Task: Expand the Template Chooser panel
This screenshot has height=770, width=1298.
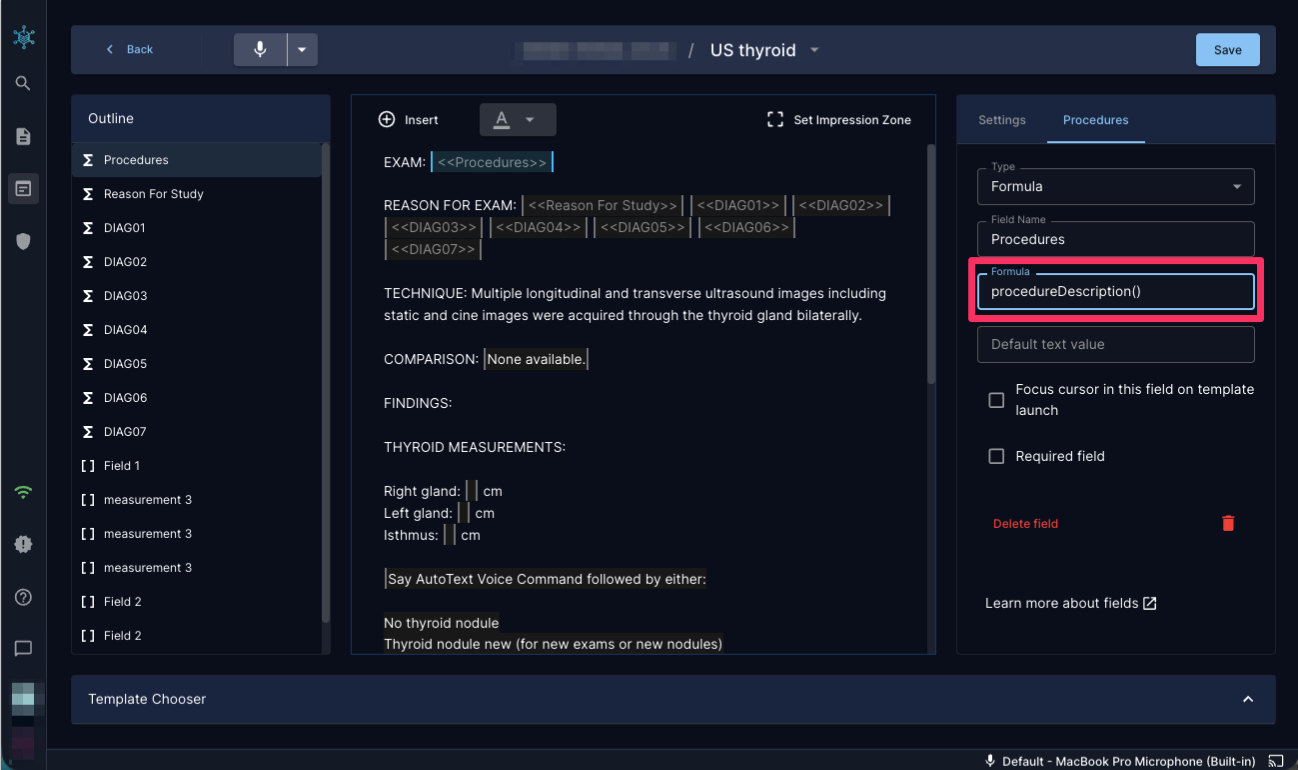Action: coord(1248,699)
